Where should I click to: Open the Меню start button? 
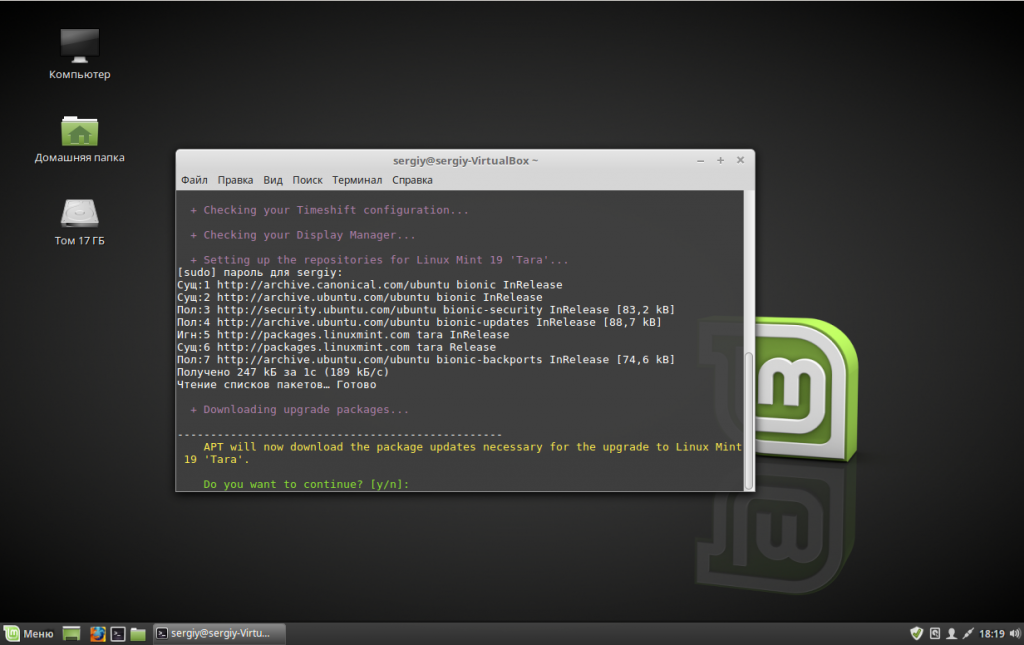(29, 633)
